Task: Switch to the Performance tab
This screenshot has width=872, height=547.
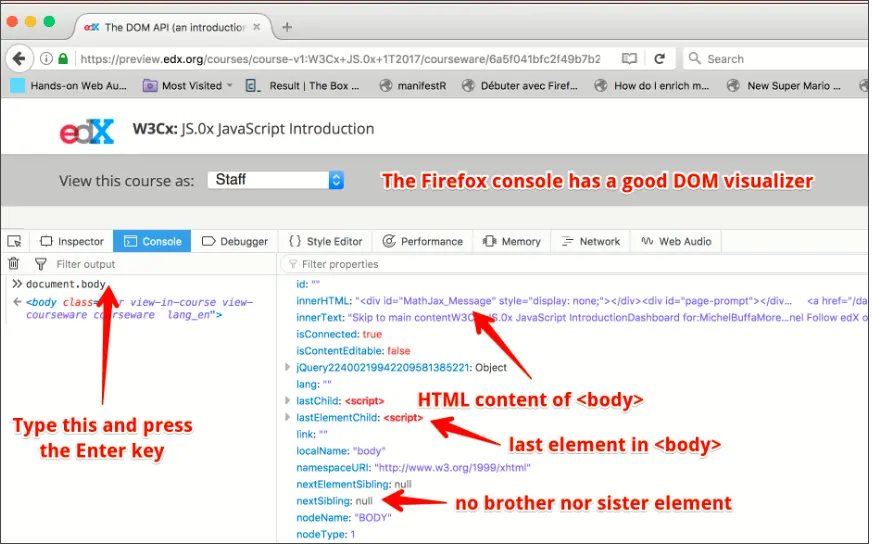Action: click(423, 241)
